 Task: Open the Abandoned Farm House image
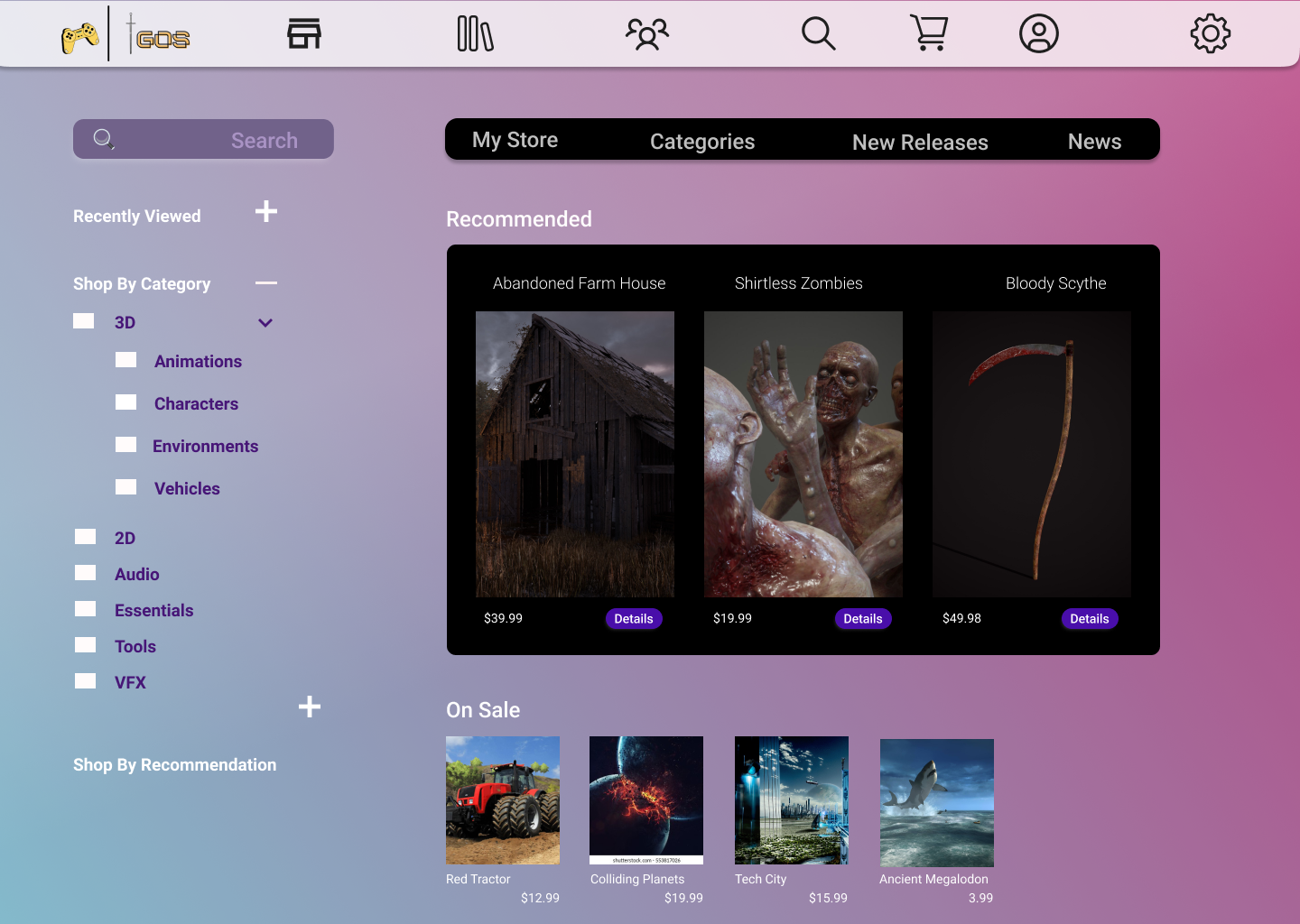575,454
